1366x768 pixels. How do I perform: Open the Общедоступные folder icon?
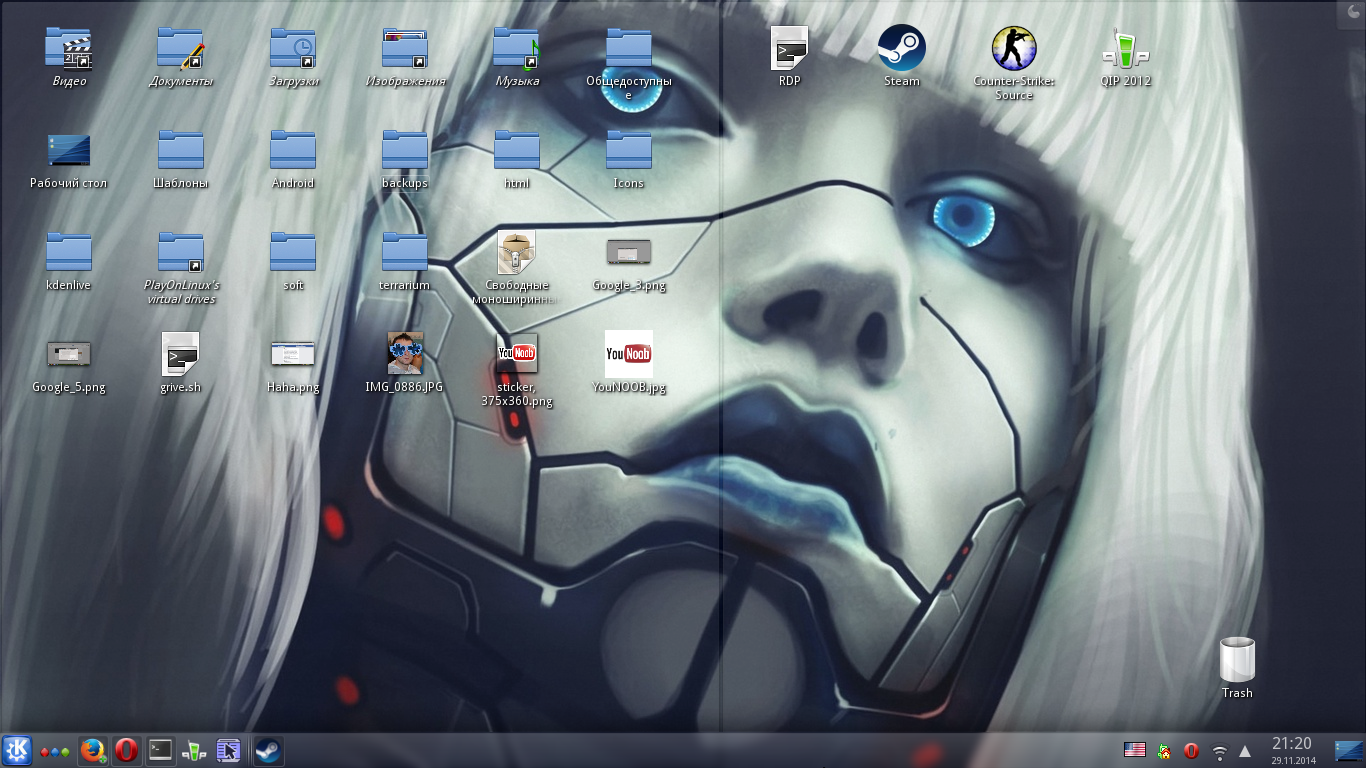629,48
